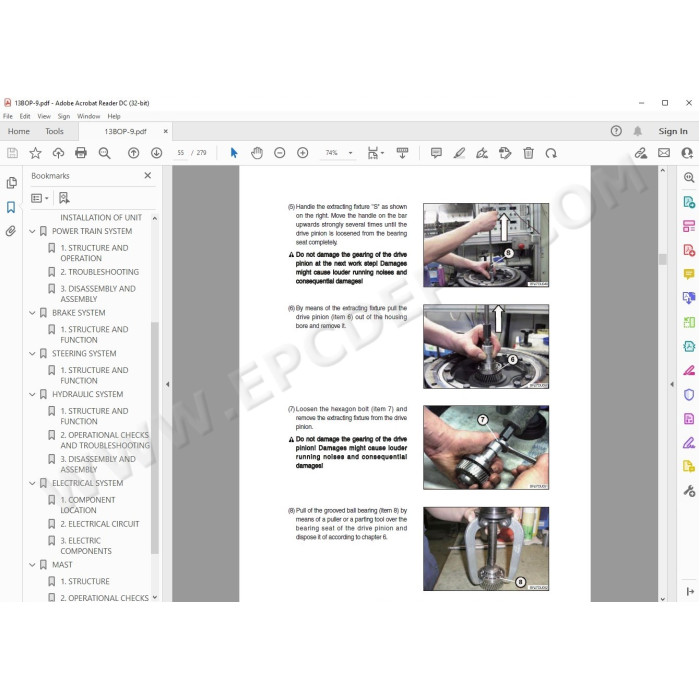Screen dimensions: 700x700
Task: Click the Sign In button
Action: click(x=673, y=131)
